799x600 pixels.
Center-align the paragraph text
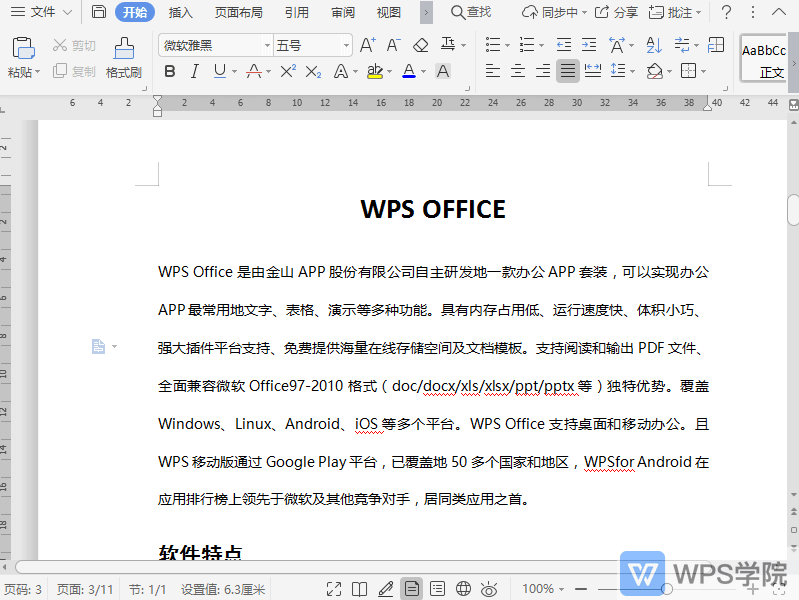coord(518,71)
